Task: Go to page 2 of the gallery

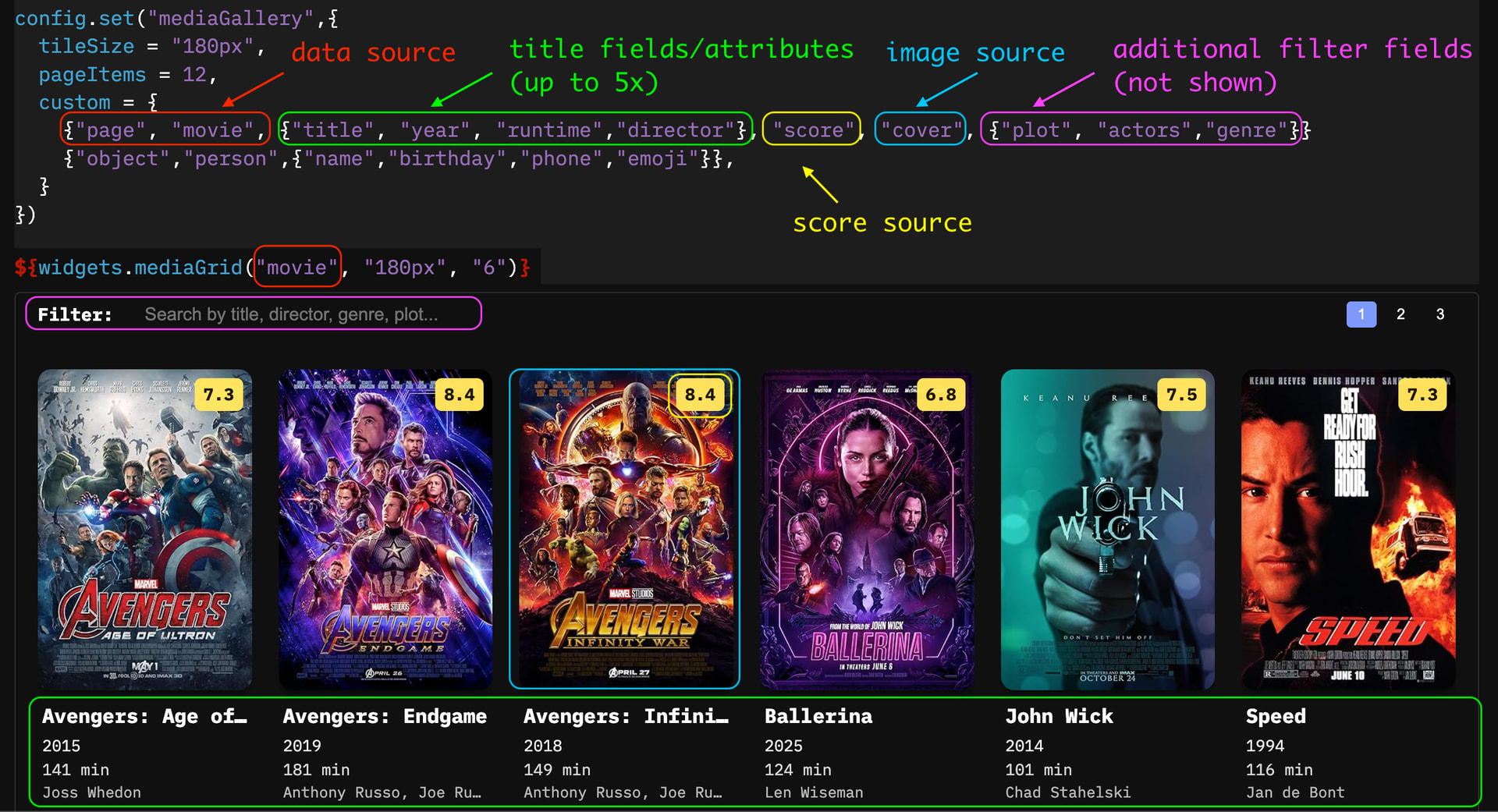Action: click(x=1400, y=314)
